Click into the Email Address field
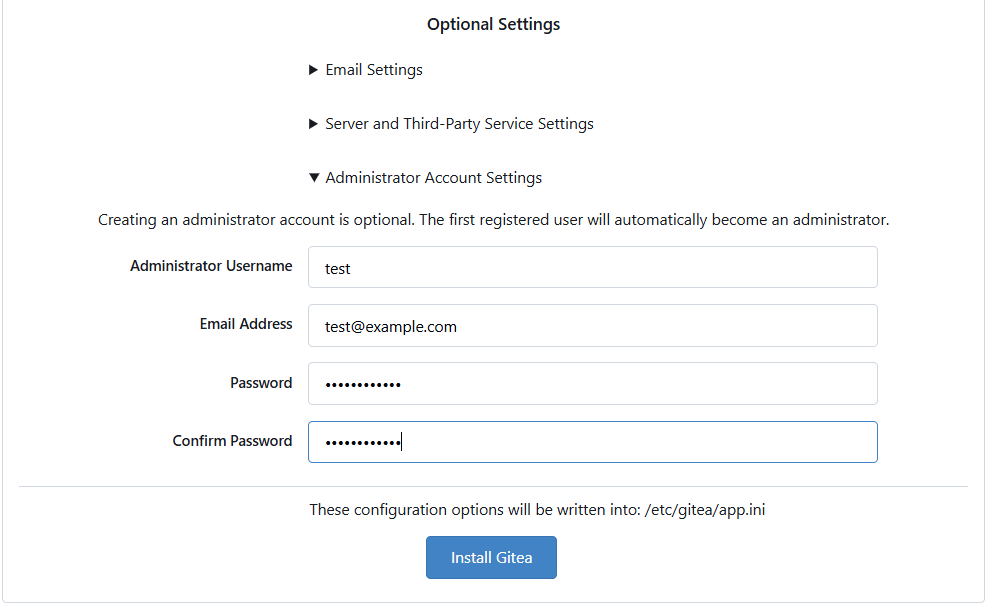Screen dimensions: 986x605 [592, 326]
